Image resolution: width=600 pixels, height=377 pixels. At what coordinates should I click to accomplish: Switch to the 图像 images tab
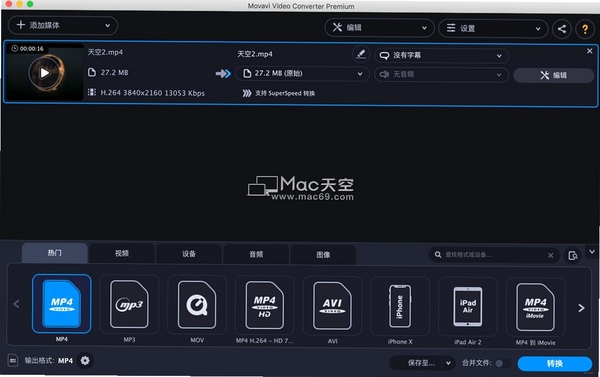click(323, 255)
